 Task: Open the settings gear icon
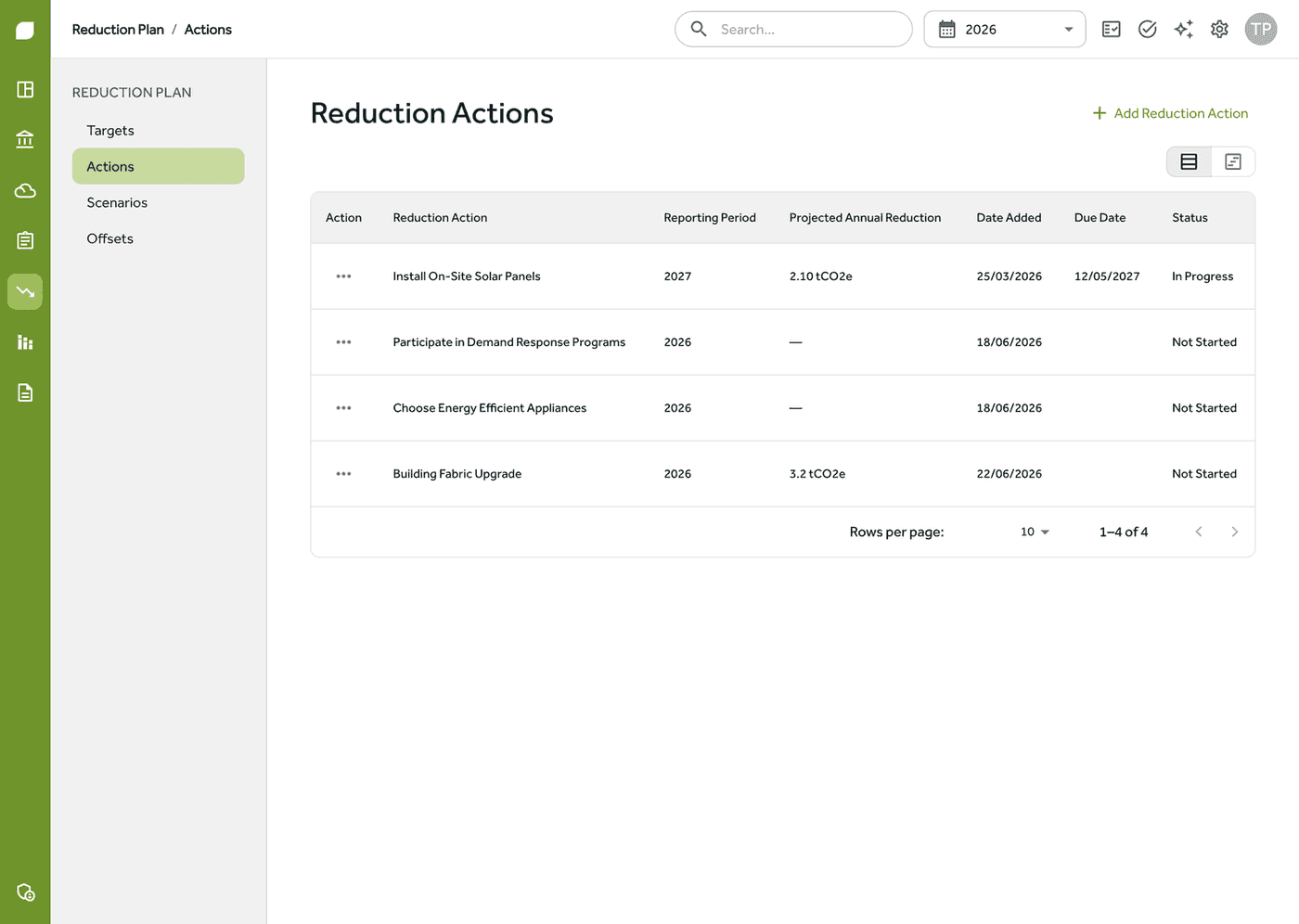(x=1219, y=30)
